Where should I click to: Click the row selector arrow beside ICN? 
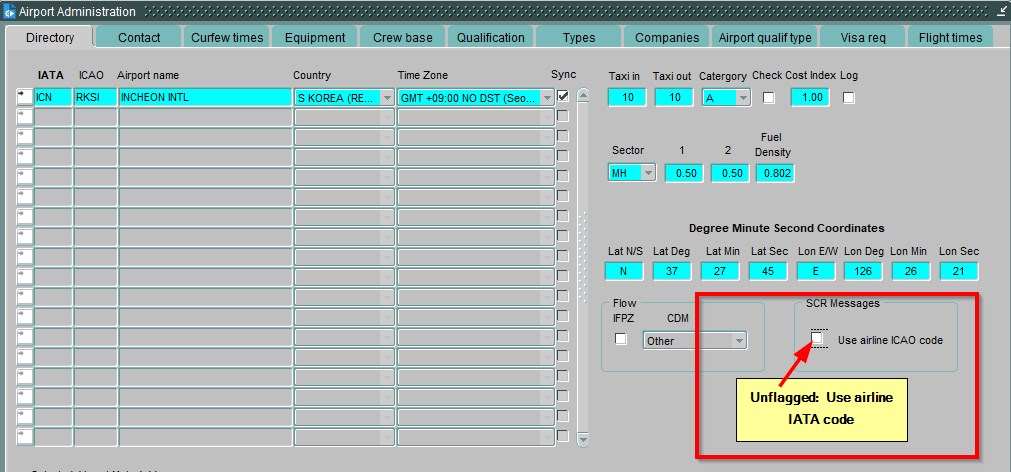(23, 97)
